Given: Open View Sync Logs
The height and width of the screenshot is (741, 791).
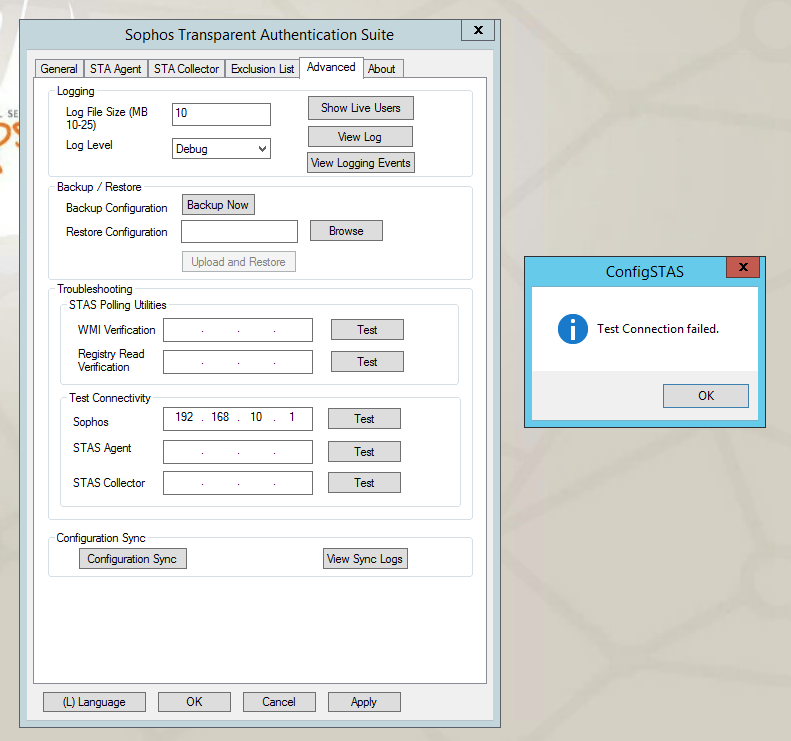Looking at the screenshot, I should click(365, 559).
